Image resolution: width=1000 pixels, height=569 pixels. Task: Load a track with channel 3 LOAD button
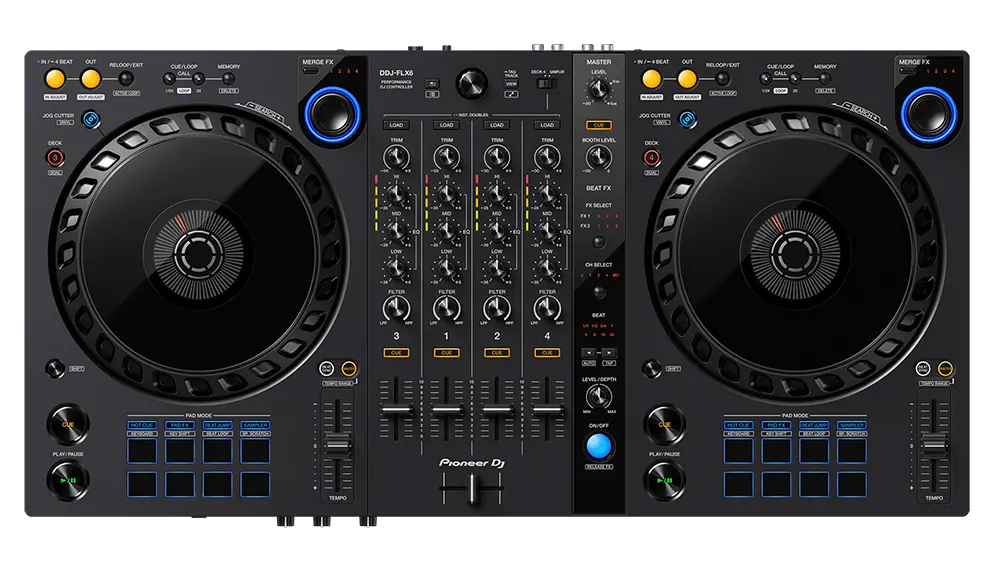pyautogui.click(x=396, y=125)
